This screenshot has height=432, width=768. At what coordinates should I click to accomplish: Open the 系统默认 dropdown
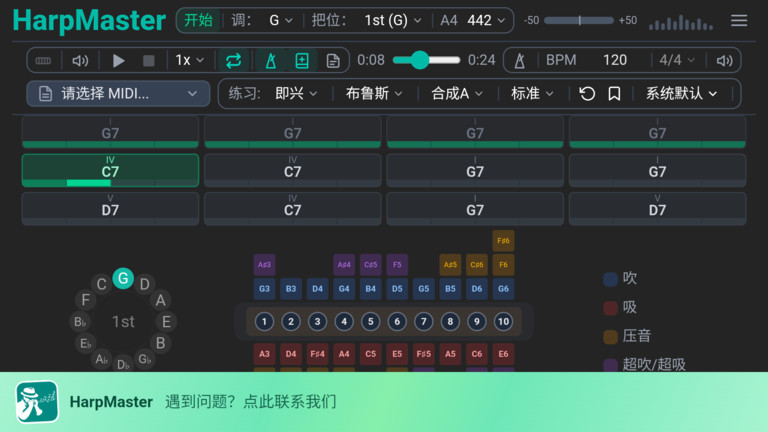681,94
